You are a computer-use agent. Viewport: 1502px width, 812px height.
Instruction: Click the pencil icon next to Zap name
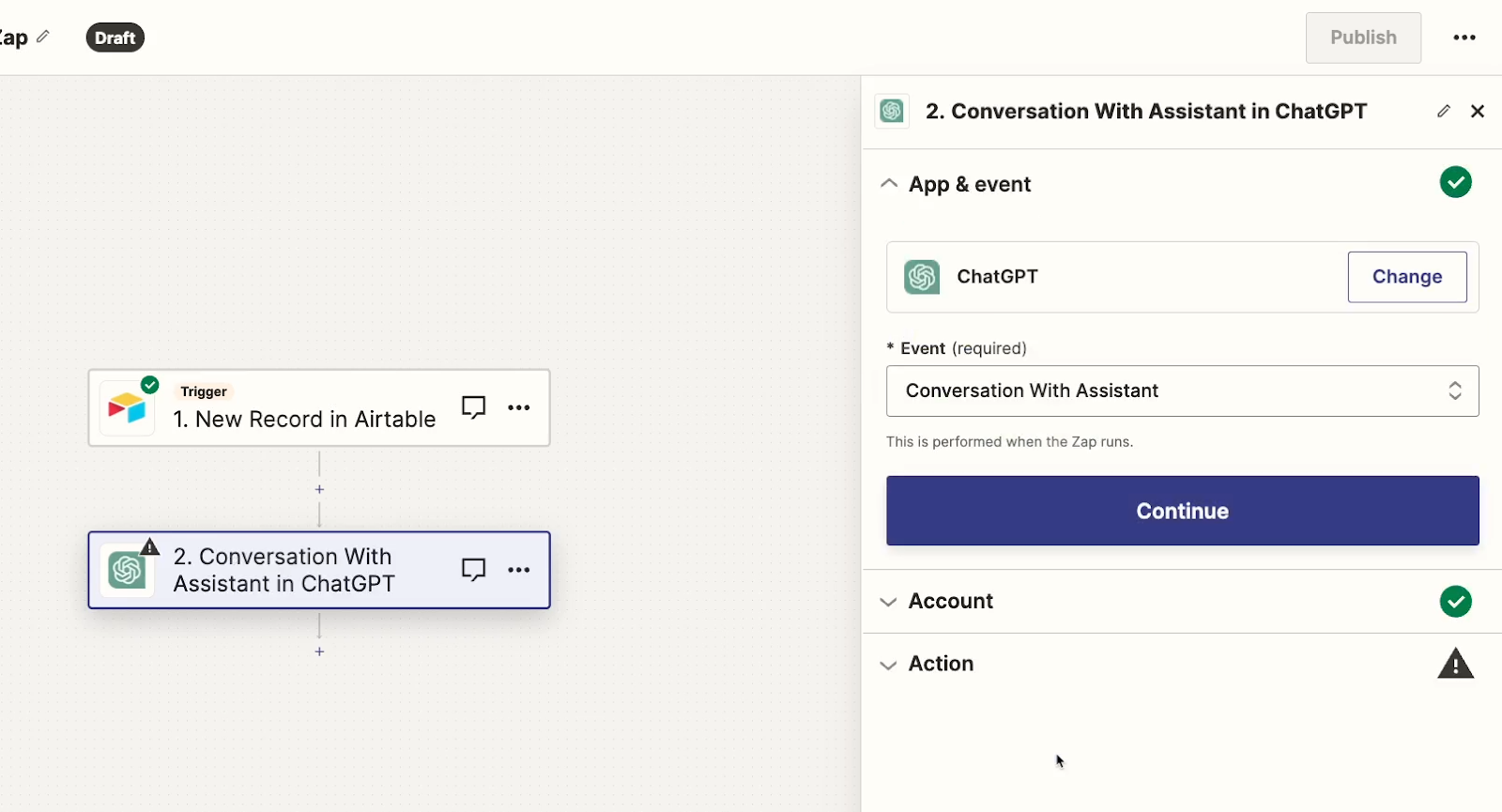point(43,37)
